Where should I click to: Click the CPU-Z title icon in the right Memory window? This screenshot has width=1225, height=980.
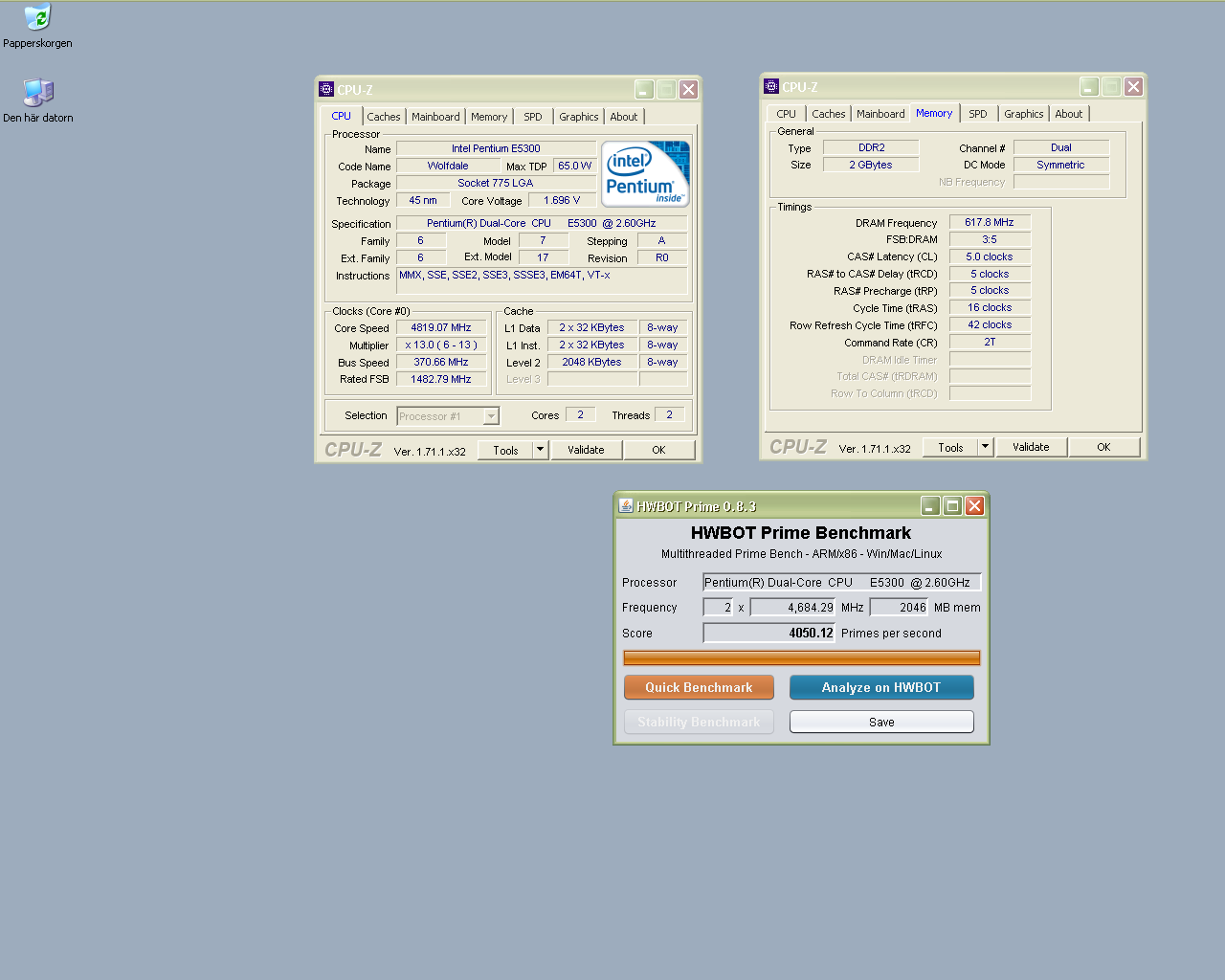click(771, 86)
